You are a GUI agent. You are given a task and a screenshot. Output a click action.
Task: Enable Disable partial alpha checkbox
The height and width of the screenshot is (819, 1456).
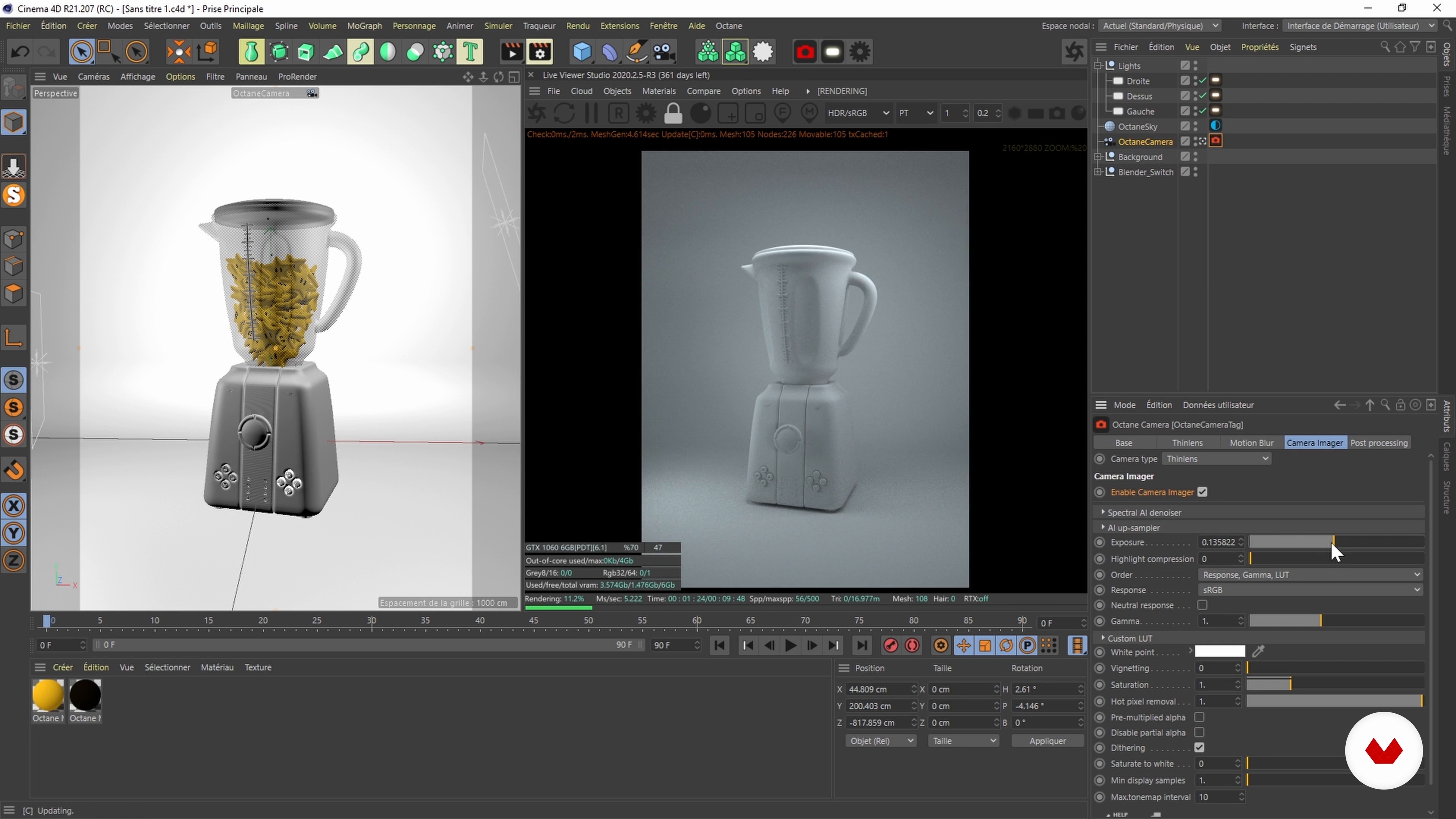pyautogui.click(x=1199, y=733)
